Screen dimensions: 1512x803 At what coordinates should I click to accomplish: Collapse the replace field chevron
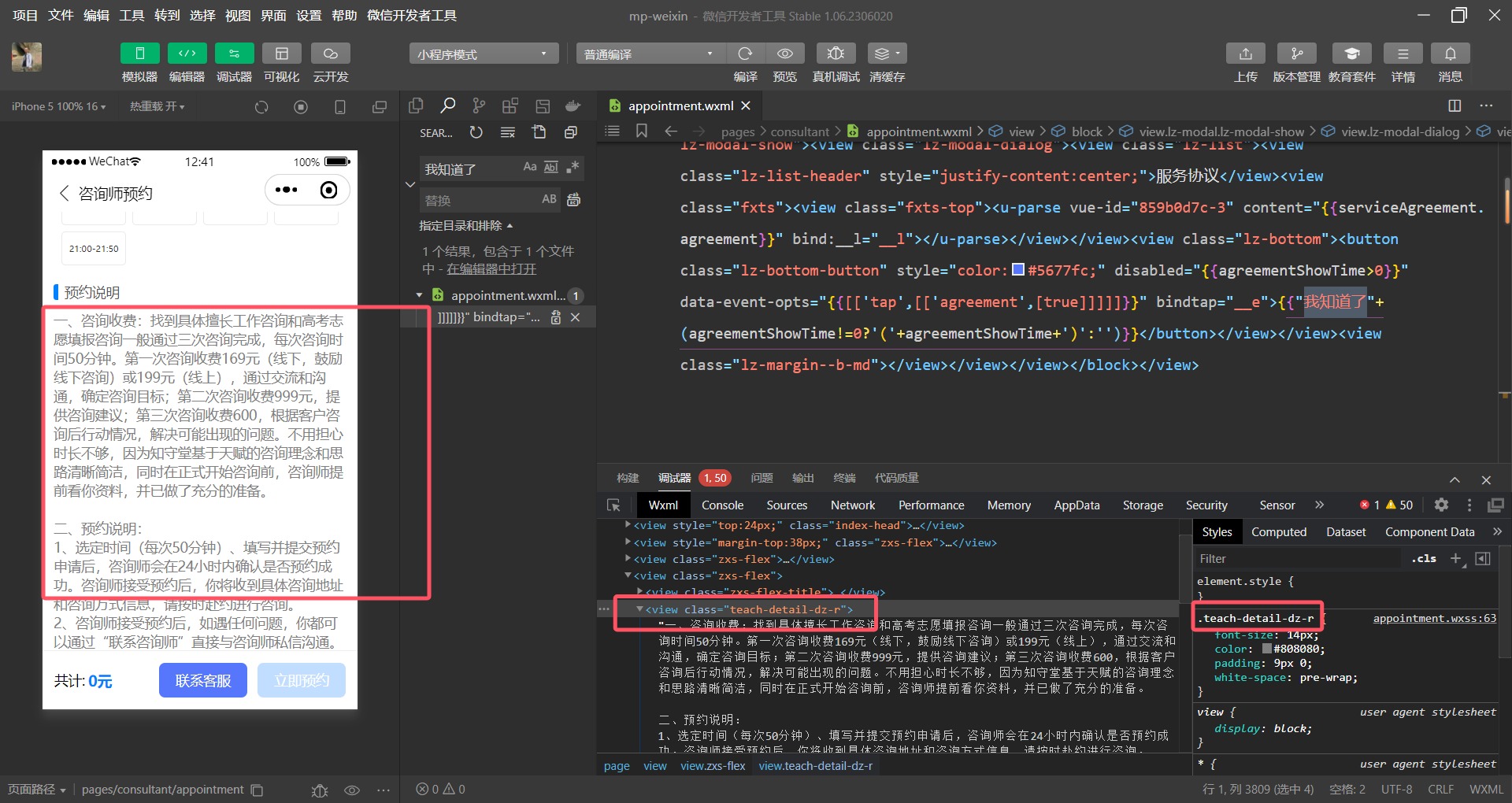coord(409,184)
